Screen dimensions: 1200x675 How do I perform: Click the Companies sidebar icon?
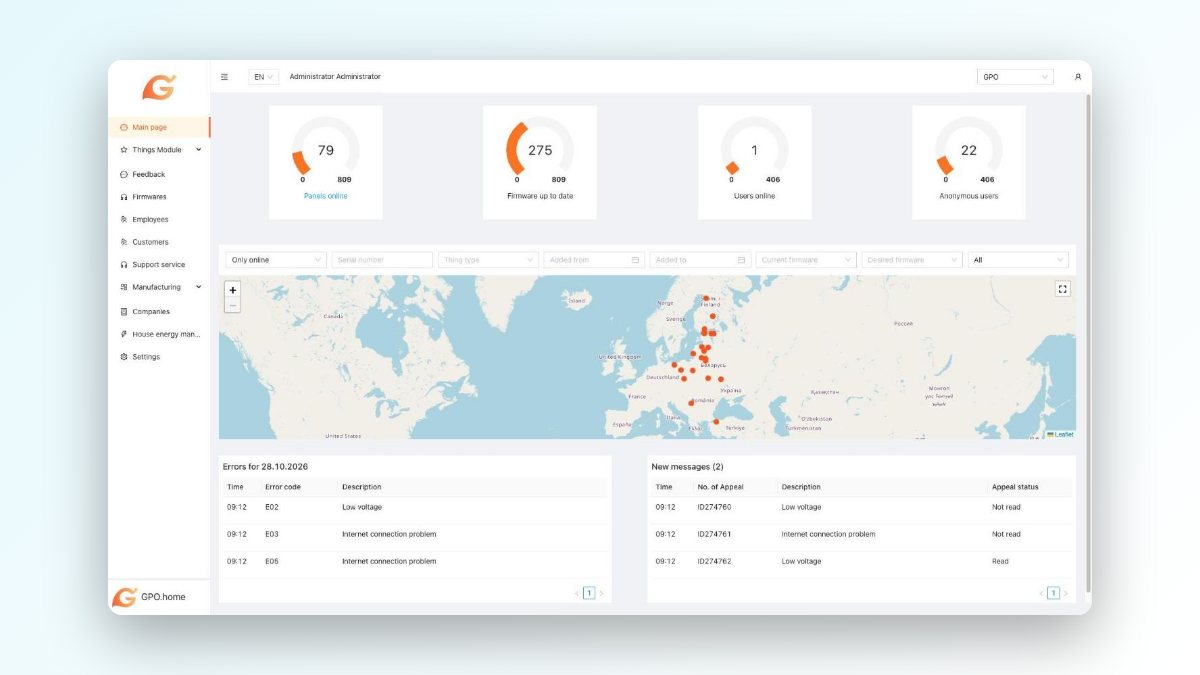pyautogui.click(x=123, y=311)
